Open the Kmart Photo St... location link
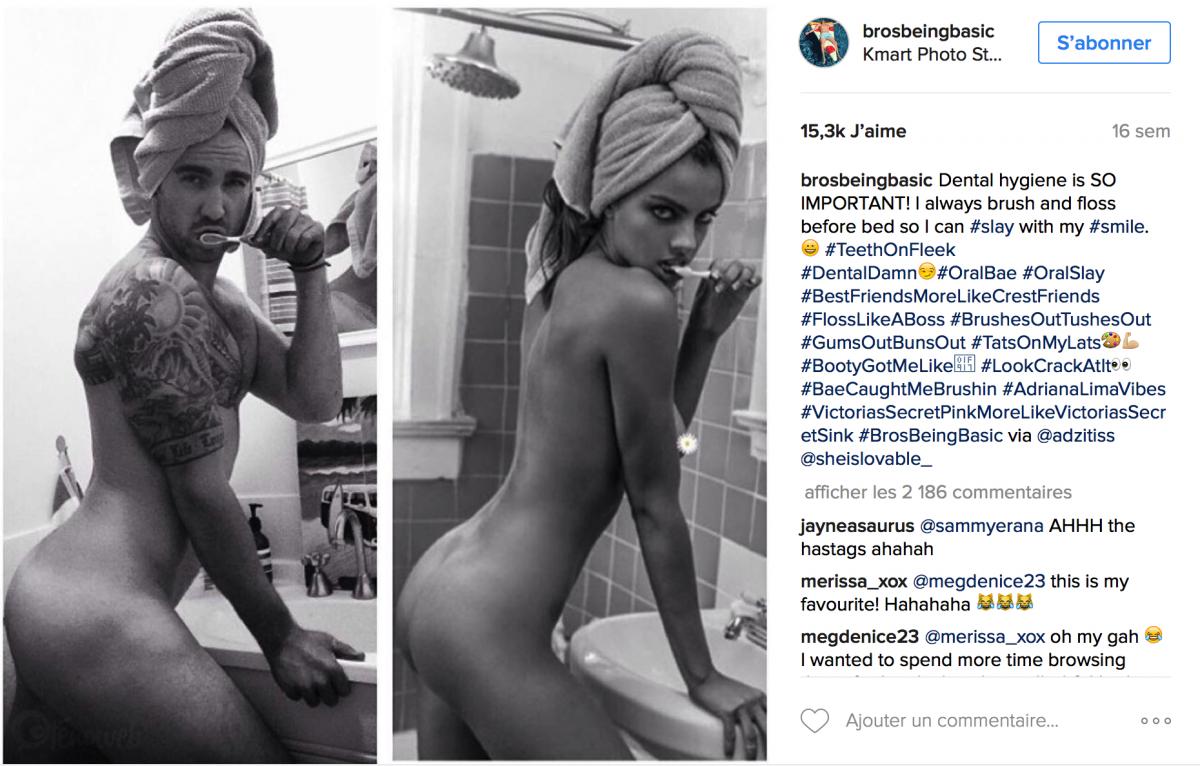Screen dimensions: 1200x766 (x=931, y=55)
